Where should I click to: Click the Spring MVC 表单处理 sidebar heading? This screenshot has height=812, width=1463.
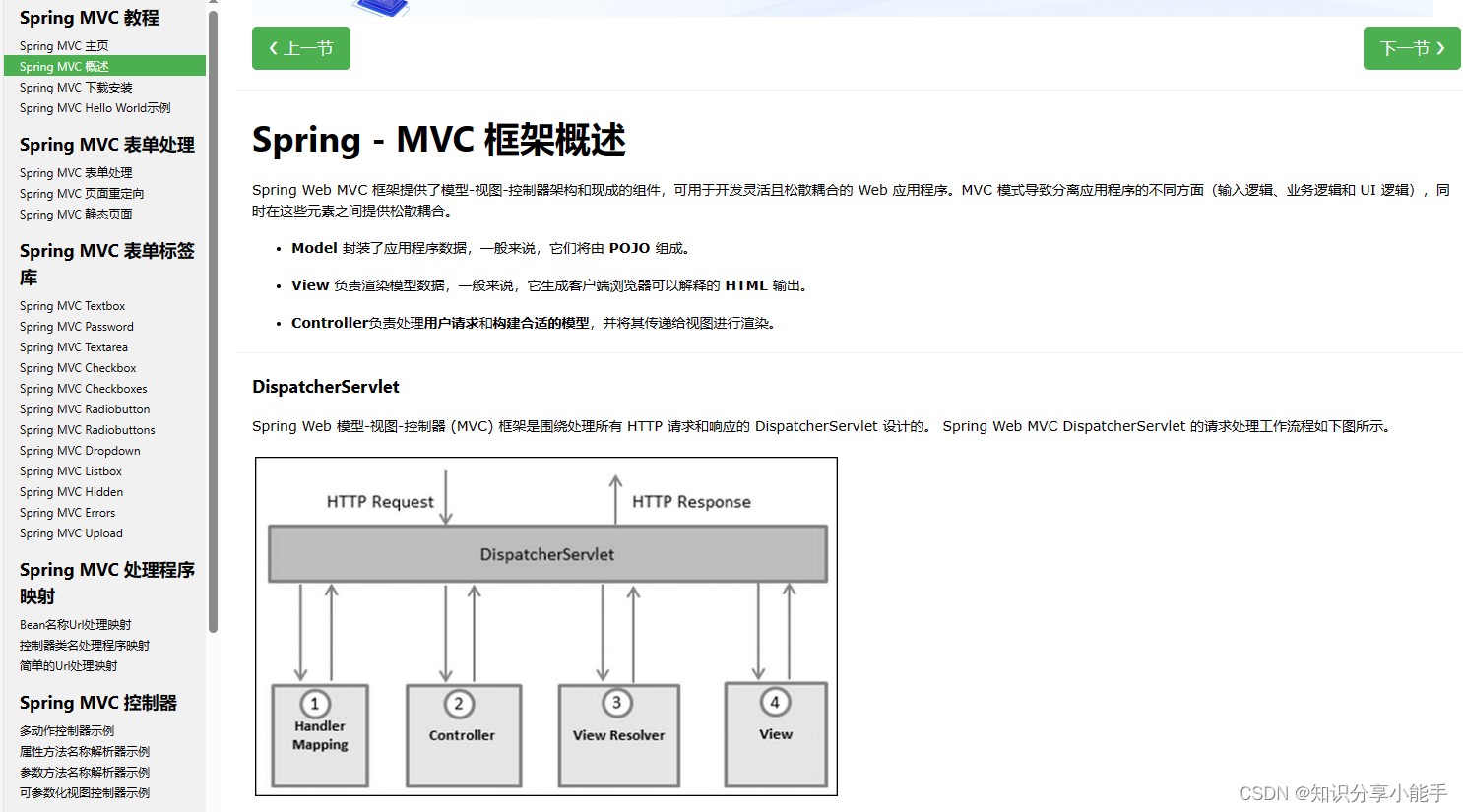(107, 145)
